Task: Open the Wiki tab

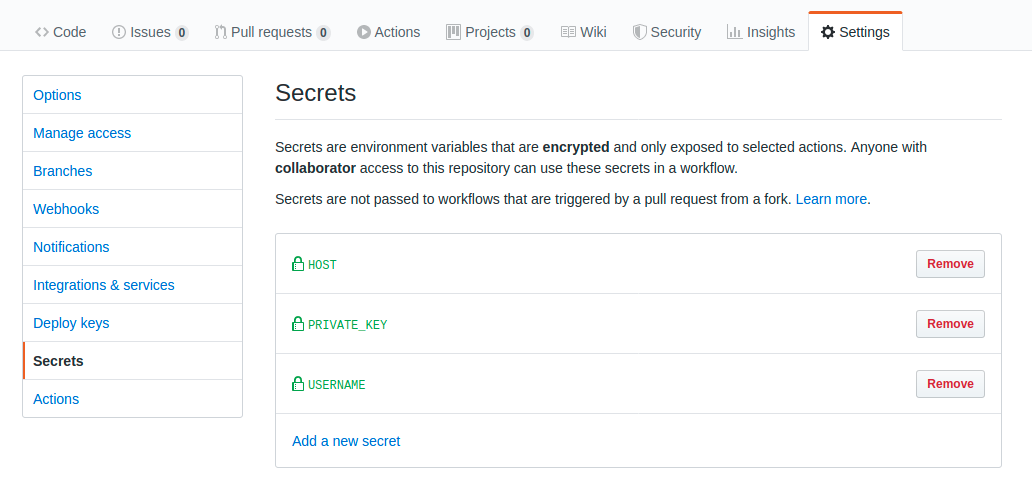Action: pyautogui.click(x=584, y=32)
